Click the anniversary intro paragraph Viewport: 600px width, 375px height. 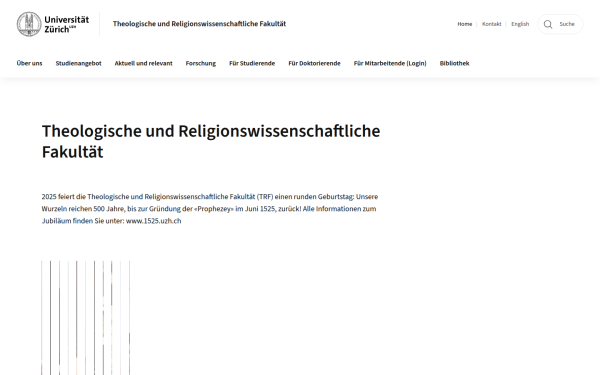coord(210,209)
